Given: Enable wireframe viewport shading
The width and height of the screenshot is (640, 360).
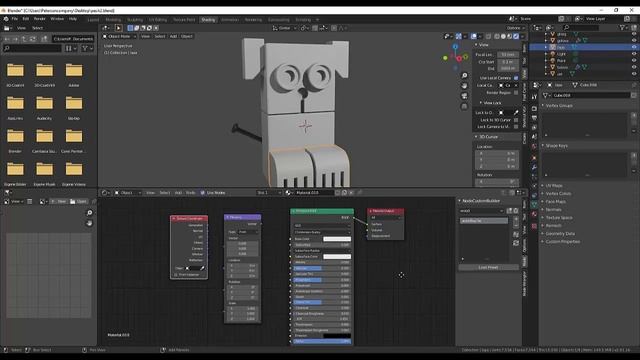Looking at the screenshot, I should [497, 36].
